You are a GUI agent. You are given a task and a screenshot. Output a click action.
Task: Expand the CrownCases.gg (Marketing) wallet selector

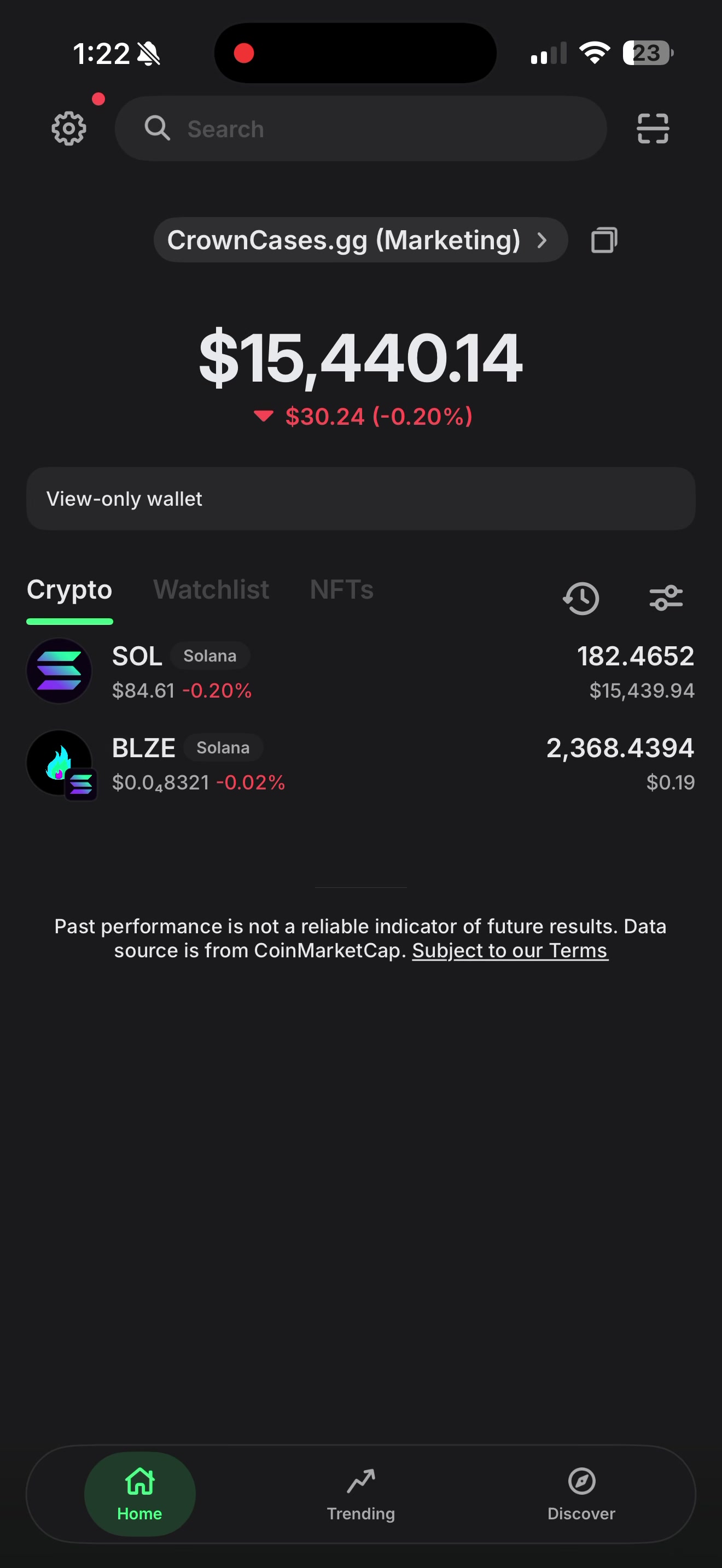coord(360,240)
